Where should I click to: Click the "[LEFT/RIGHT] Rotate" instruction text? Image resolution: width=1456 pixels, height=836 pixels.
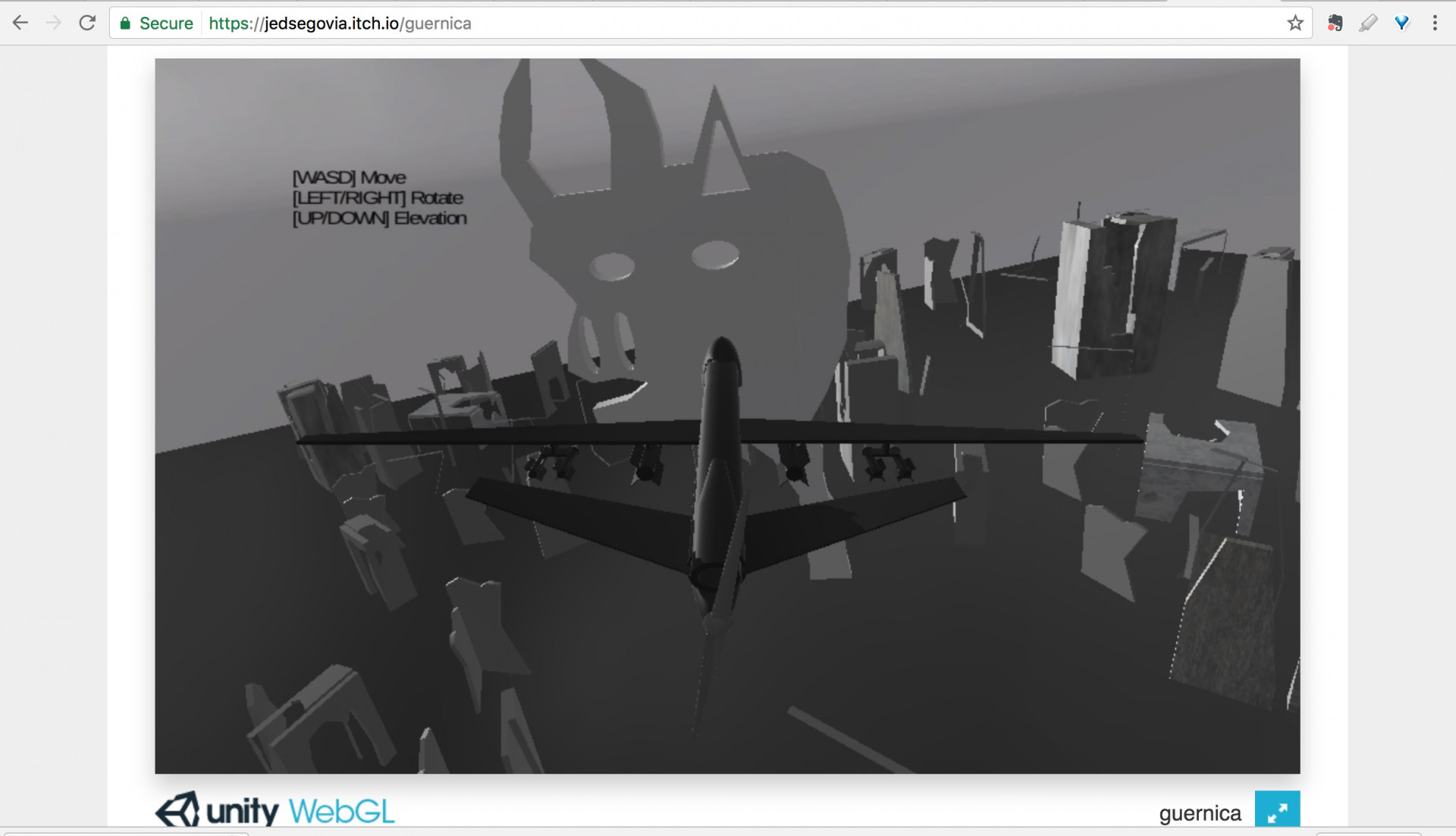[x=378, y=198]
